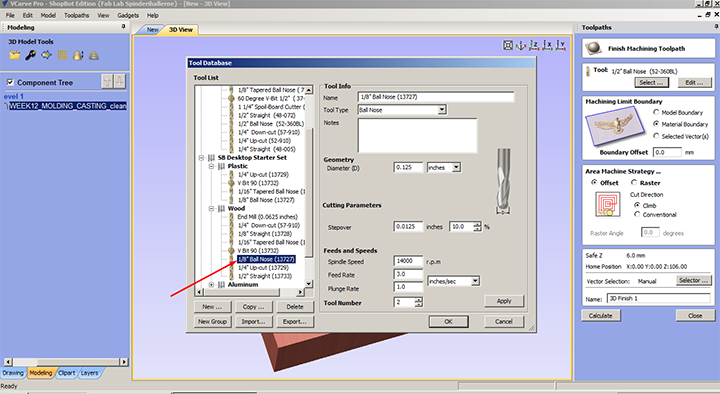Click the slice model square icon
Viewport: 720px width, 394px height.
pos(62,56)
